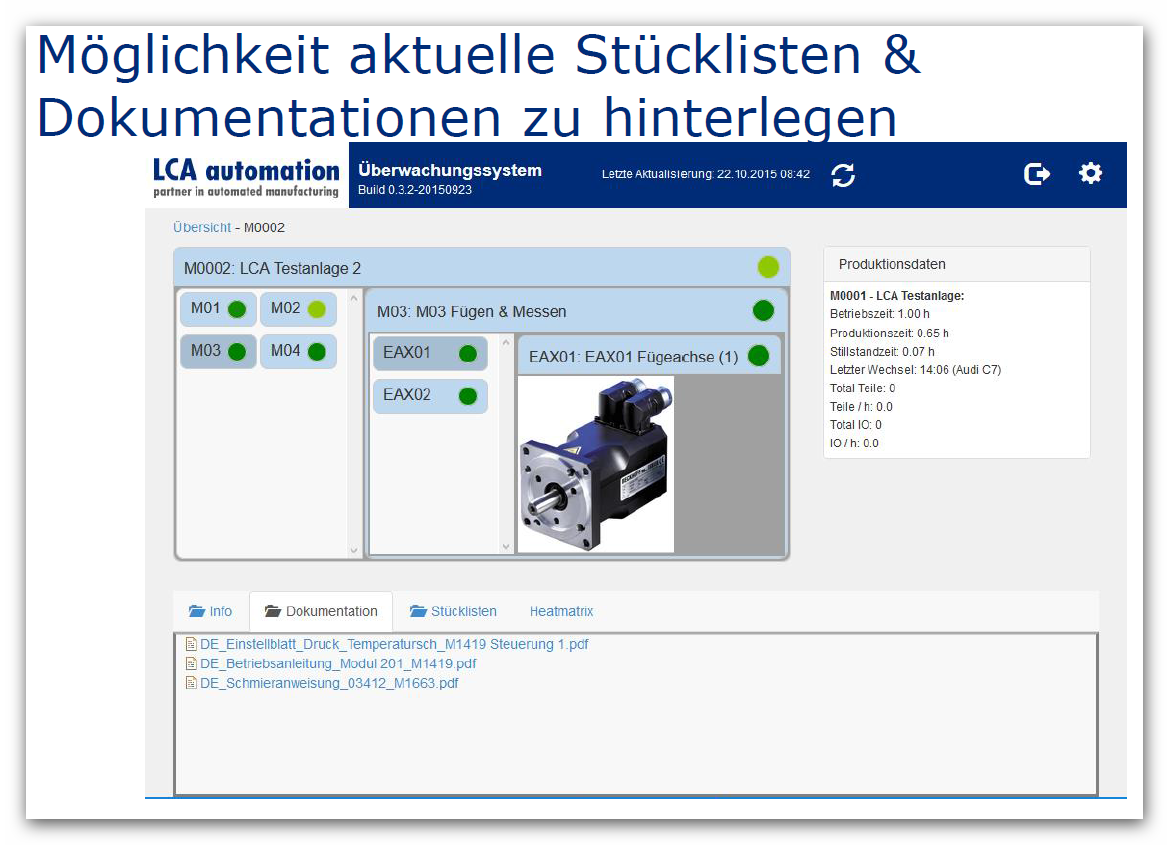Click the Produktionszeit: 0.65 h line
This screenshot has width=1169, height=845.
pos(889,333)
